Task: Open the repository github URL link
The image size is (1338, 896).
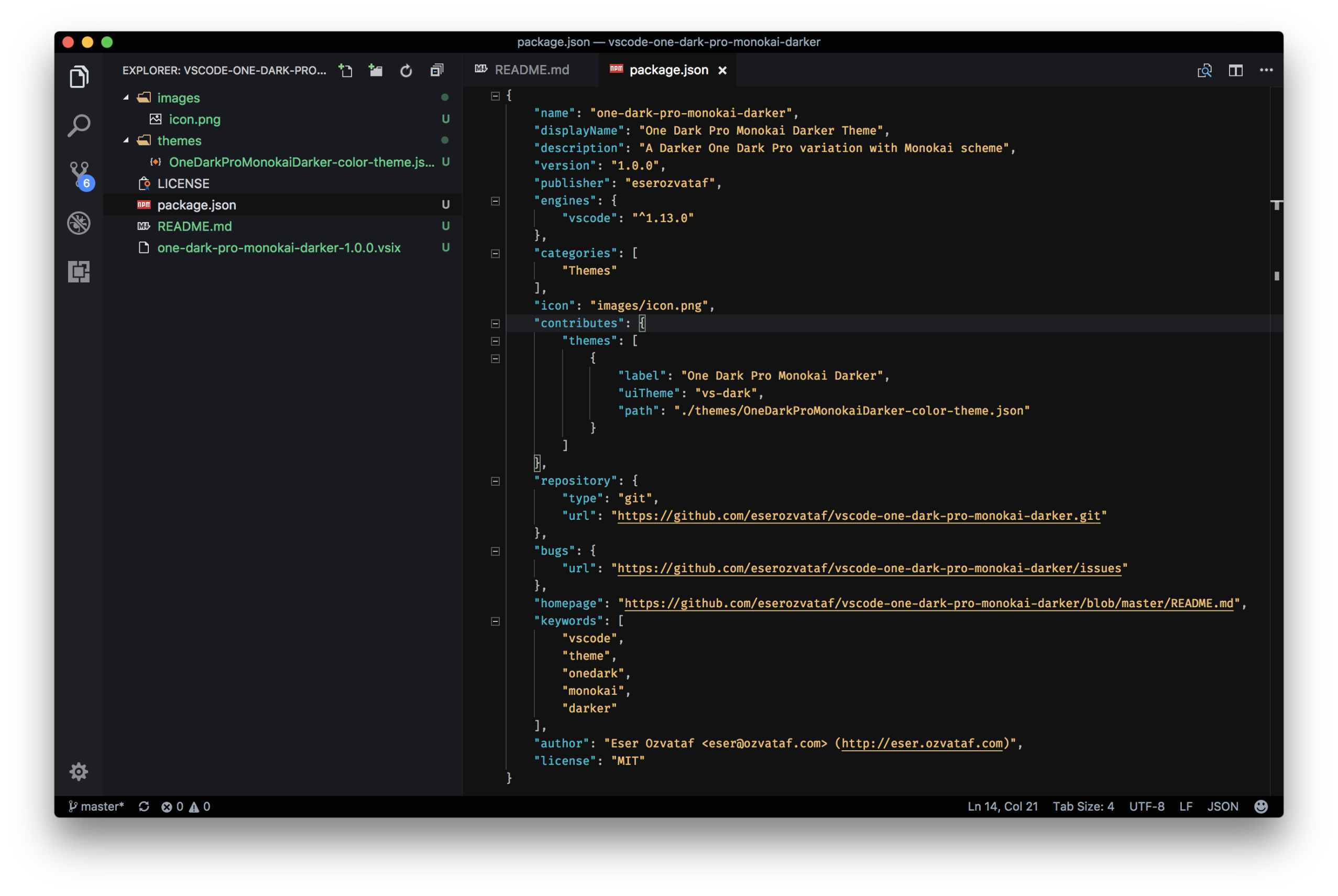Action: pos(858,516)
